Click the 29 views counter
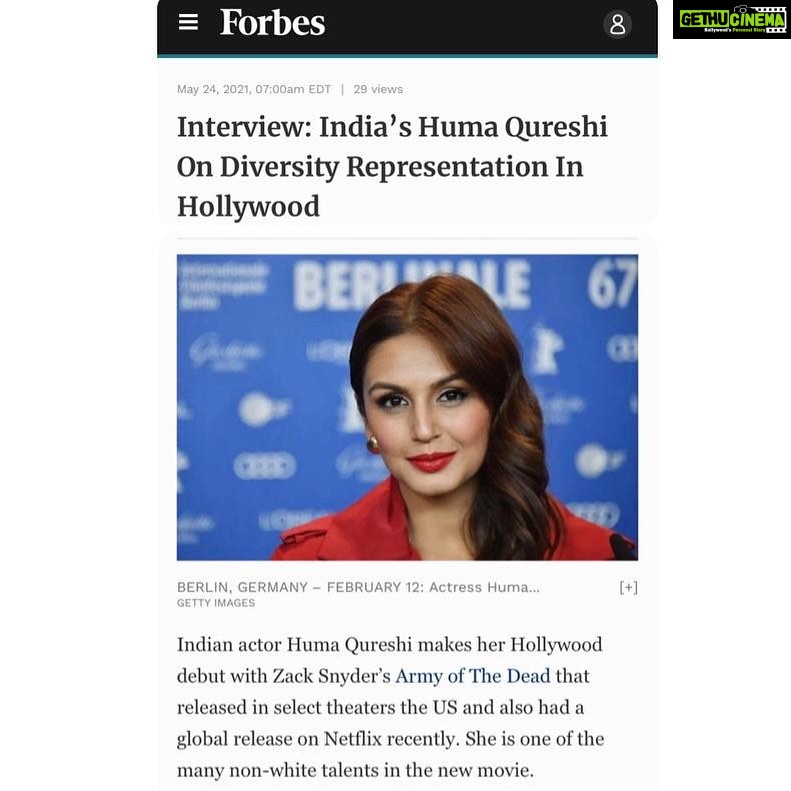The image size is (791, 791). (378, 89)
